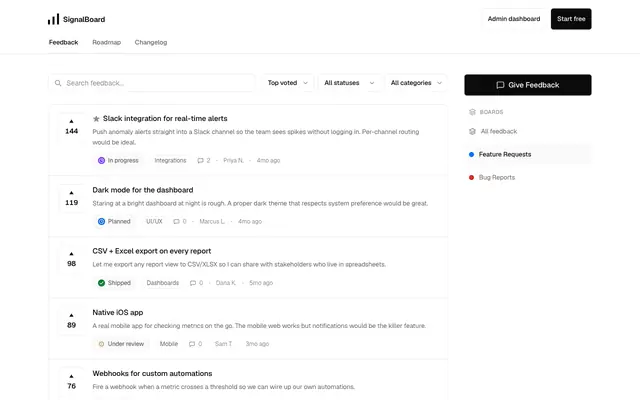Click the UI/UX category tag
Viewport: 640px width, 400px height.
pos(154,222)
